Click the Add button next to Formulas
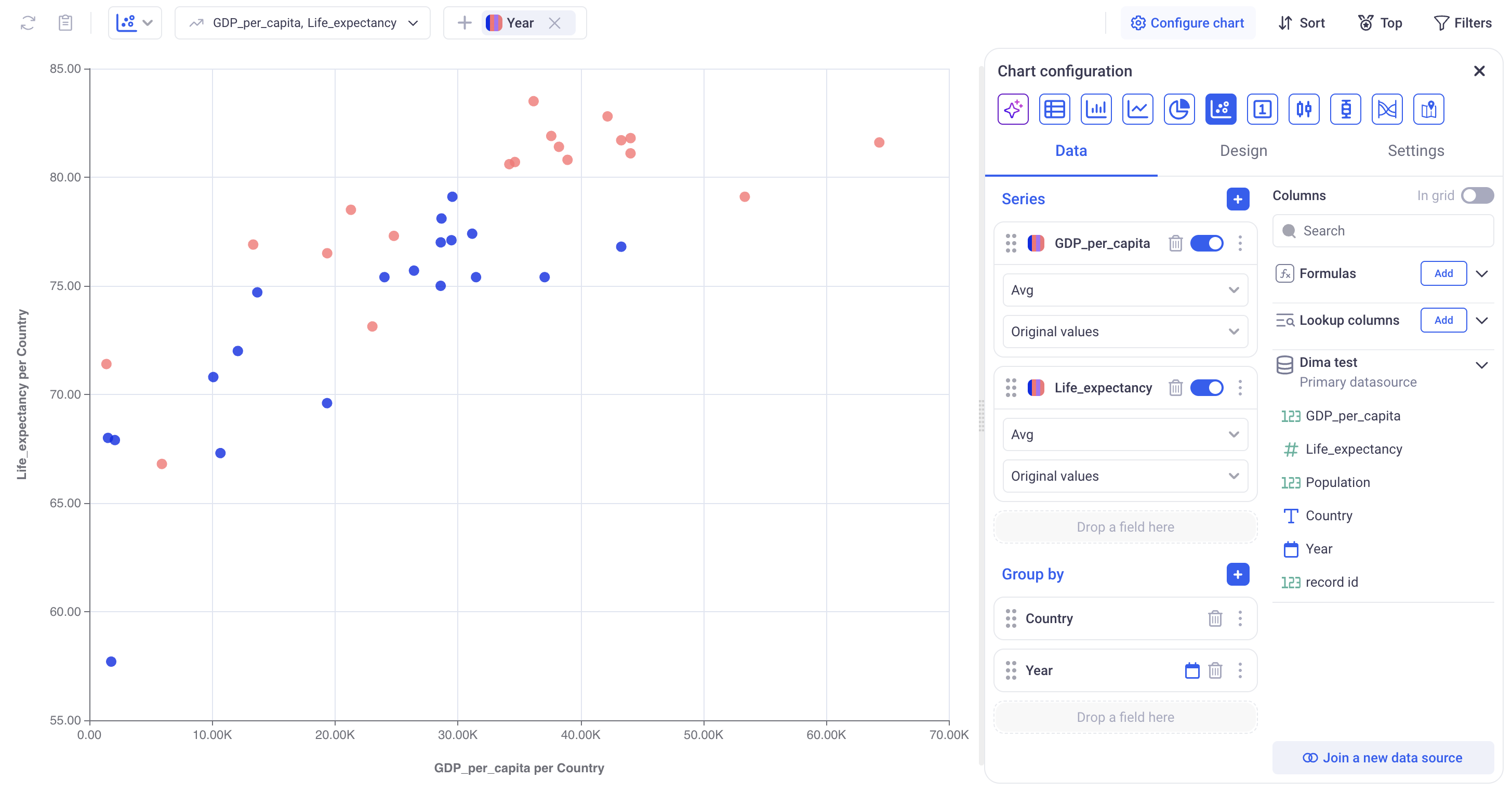This screenshot has width=1512, height=792. pyautogui.click(x=1443, y=273)
